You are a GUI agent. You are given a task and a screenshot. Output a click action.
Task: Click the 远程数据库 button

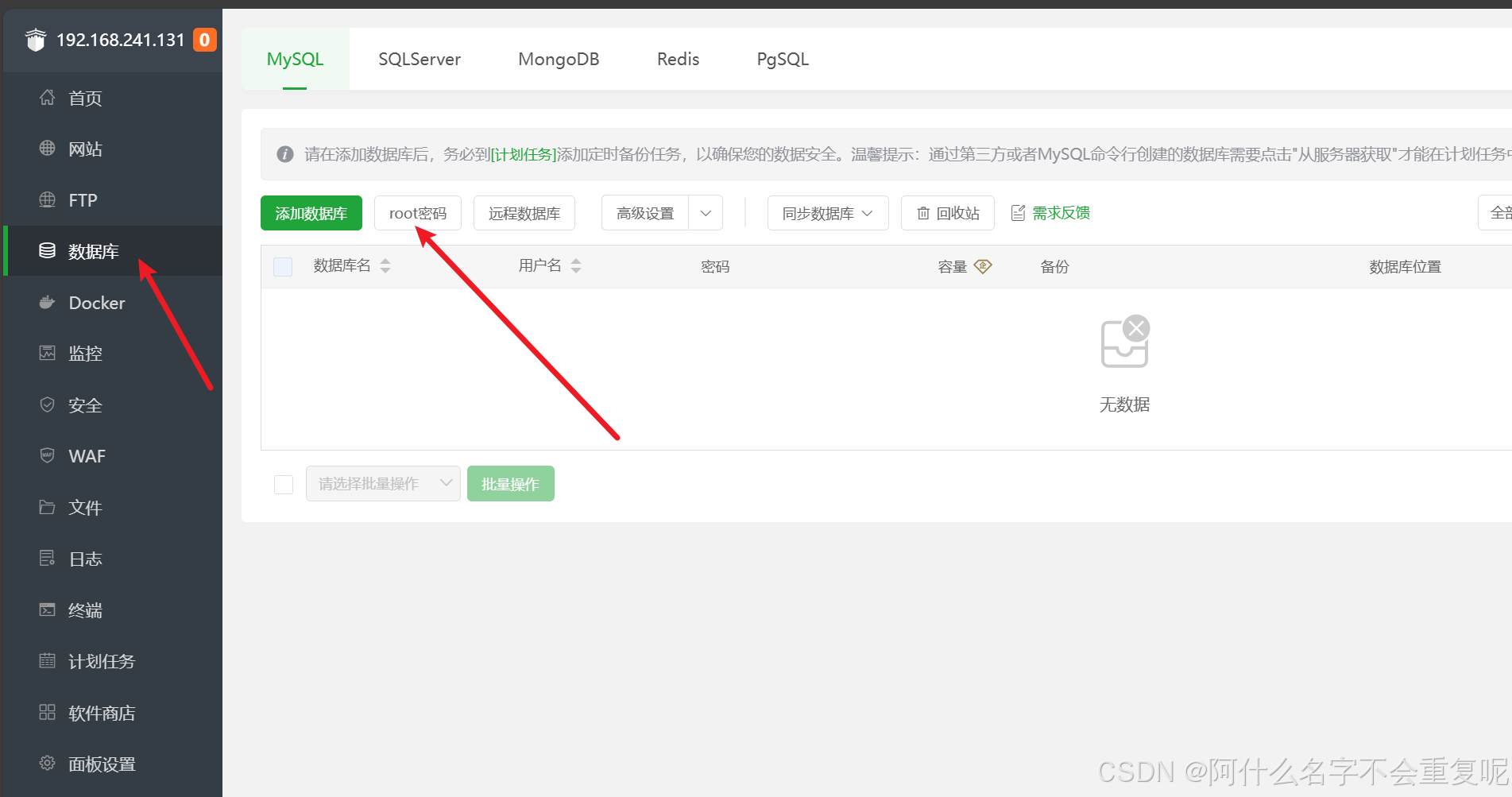(524, 213)
